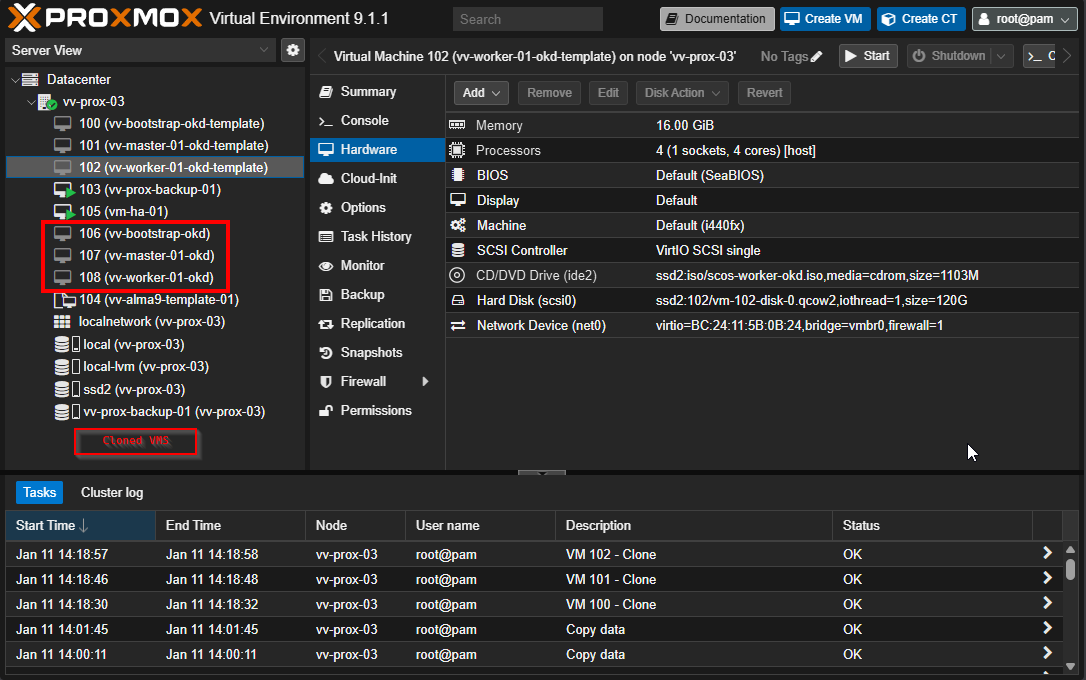Open the Shutdown options dropdown arrow
Screen dimensions: 1086x680
coord(1001,57)
